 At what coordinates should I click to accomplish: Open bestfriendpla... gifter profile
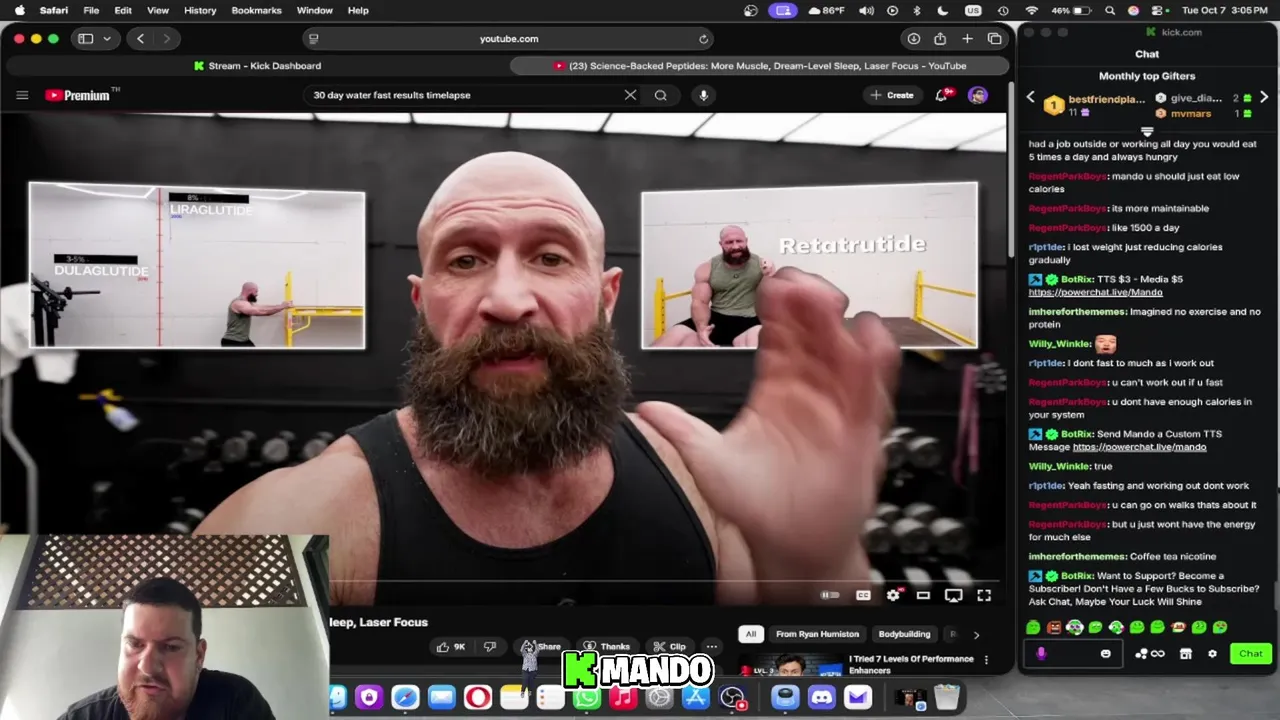click(1106, 99)
